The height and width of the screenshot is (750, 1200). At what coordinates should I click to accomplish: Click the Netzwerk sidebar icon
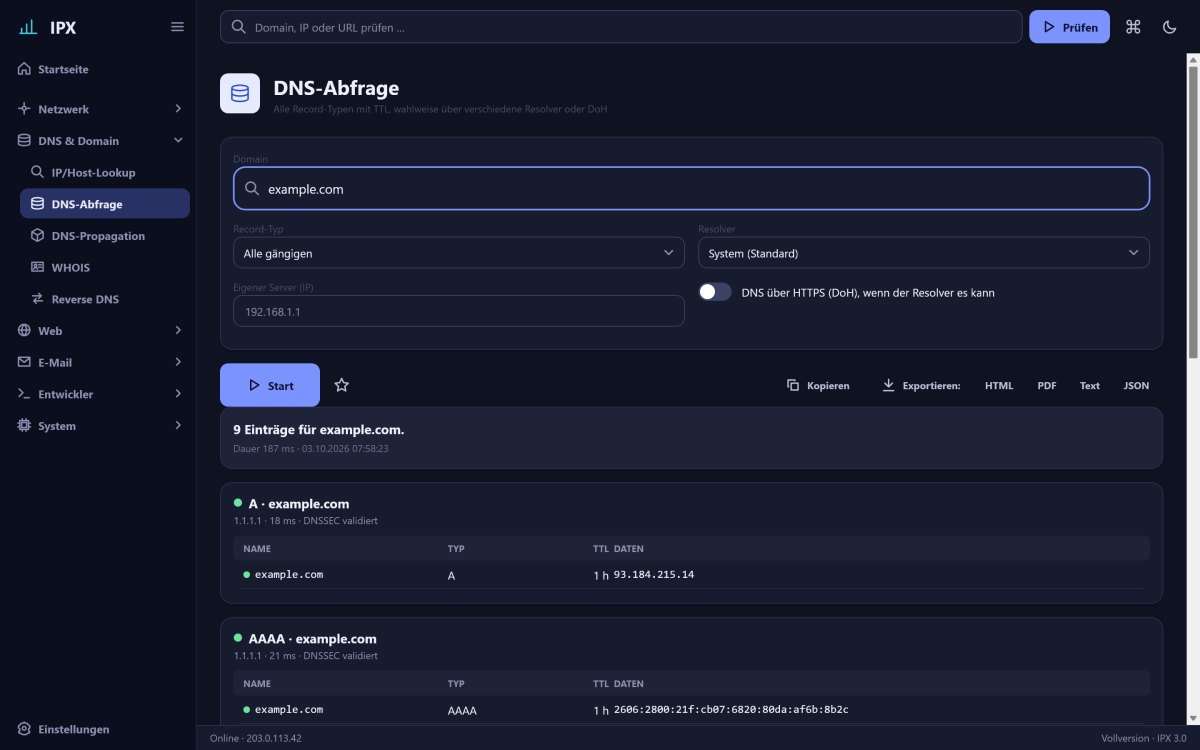(25, 109)
